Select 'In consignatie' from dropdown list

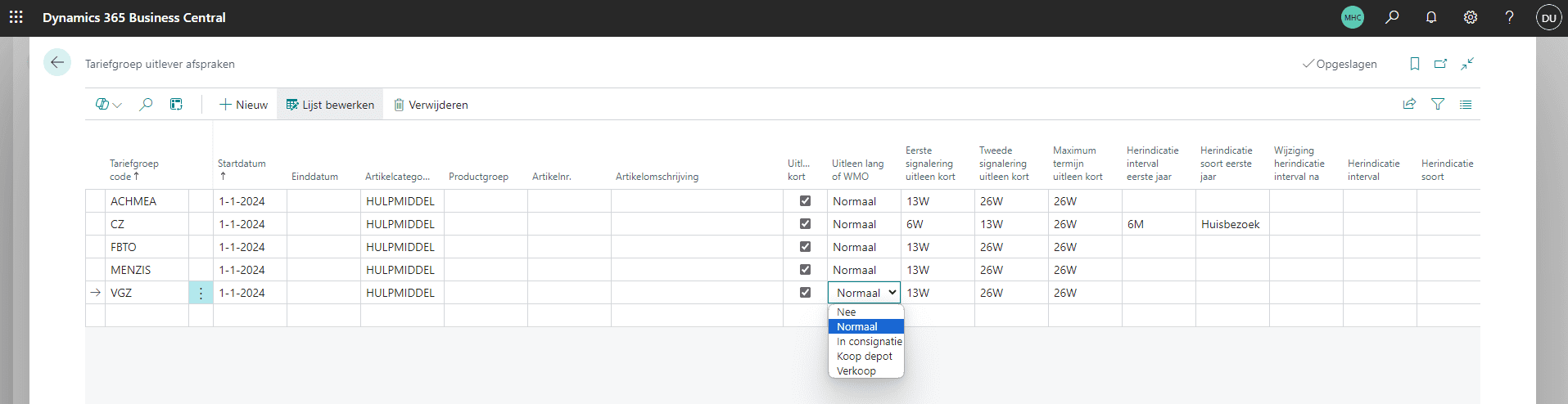coord(869,342)
